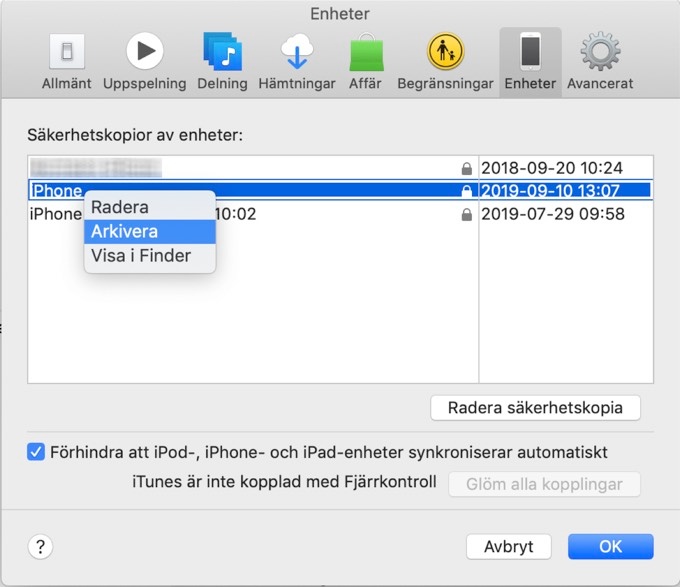Click the Glöm alla kopplingar button

click(x=544, y=484)
